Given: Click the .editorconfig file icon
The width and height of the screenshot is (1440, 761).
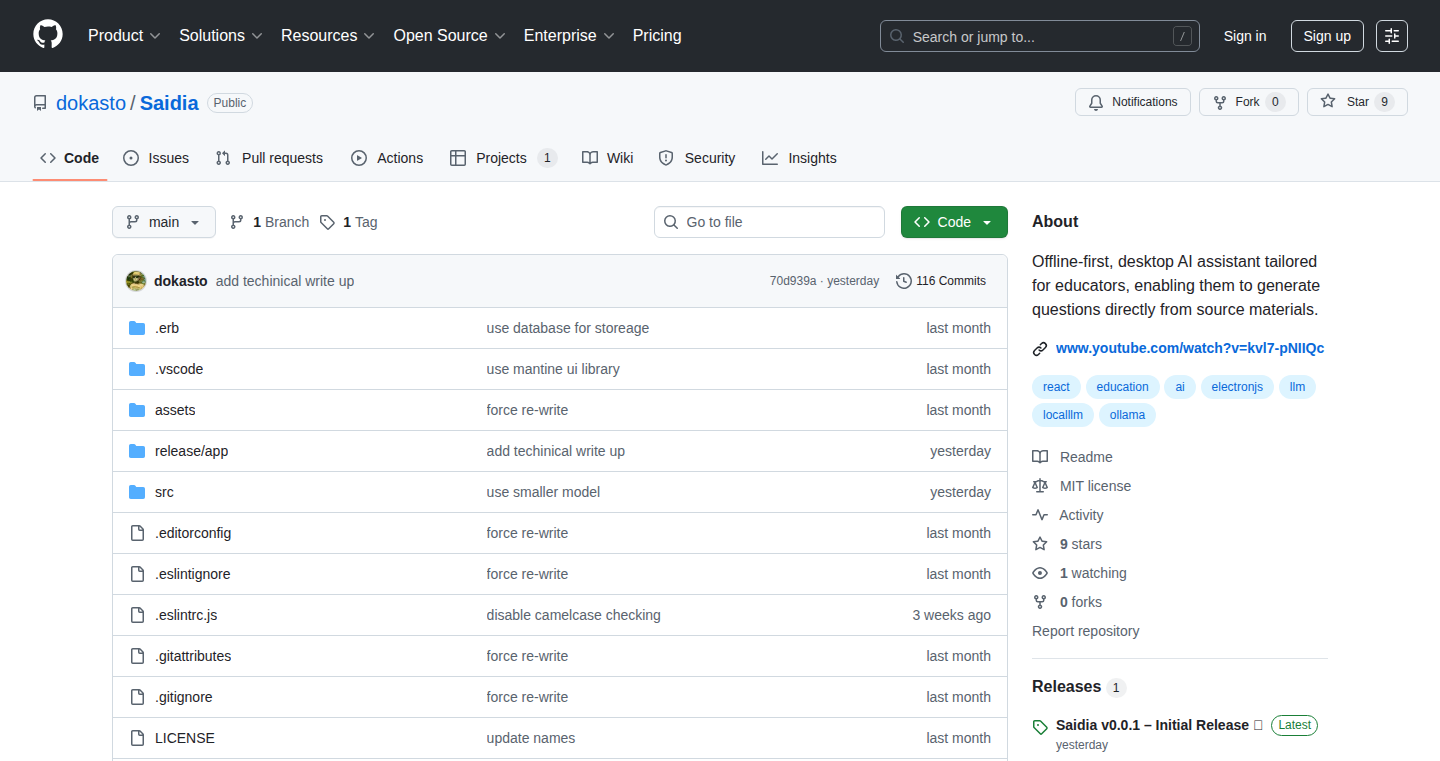Looking at the screenshot, I should tap(137, 533).
